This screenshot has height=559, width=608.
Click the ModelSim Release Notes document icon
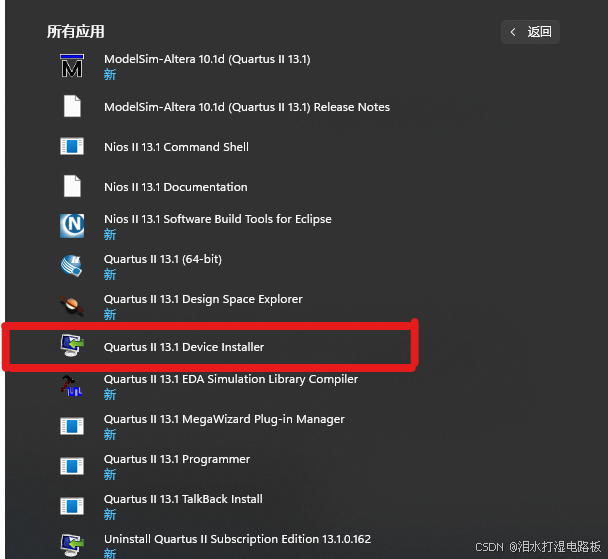click(x=72, y=106)
